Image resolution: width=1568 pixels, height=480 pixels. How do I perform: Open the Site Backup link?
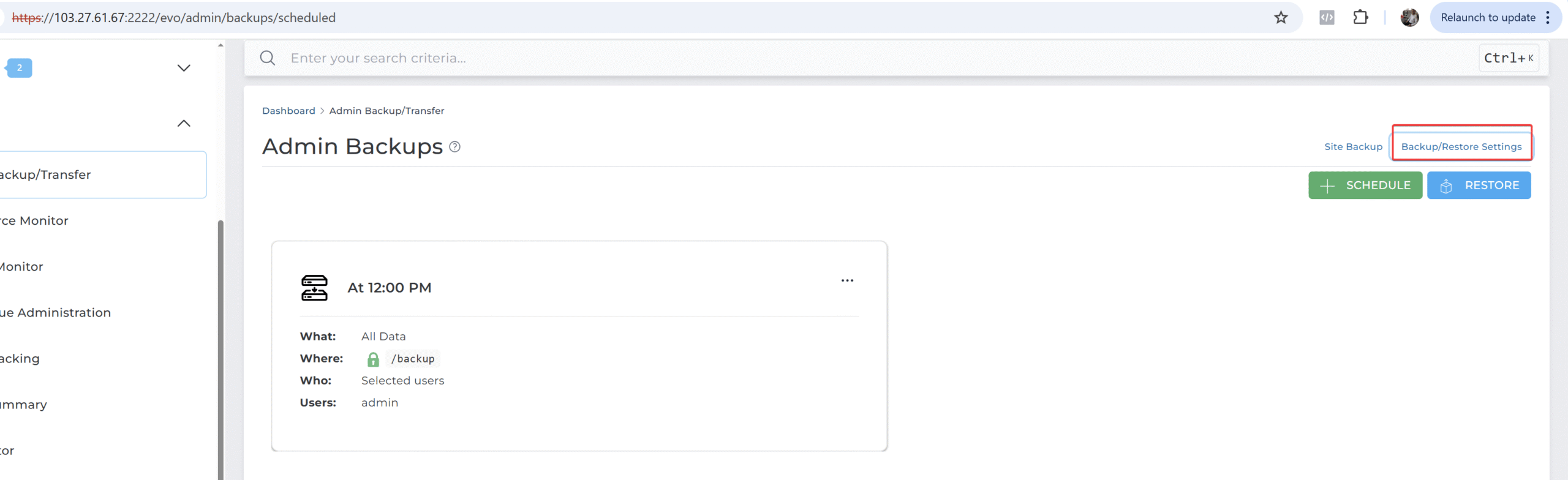click(x=1353, y=147)
